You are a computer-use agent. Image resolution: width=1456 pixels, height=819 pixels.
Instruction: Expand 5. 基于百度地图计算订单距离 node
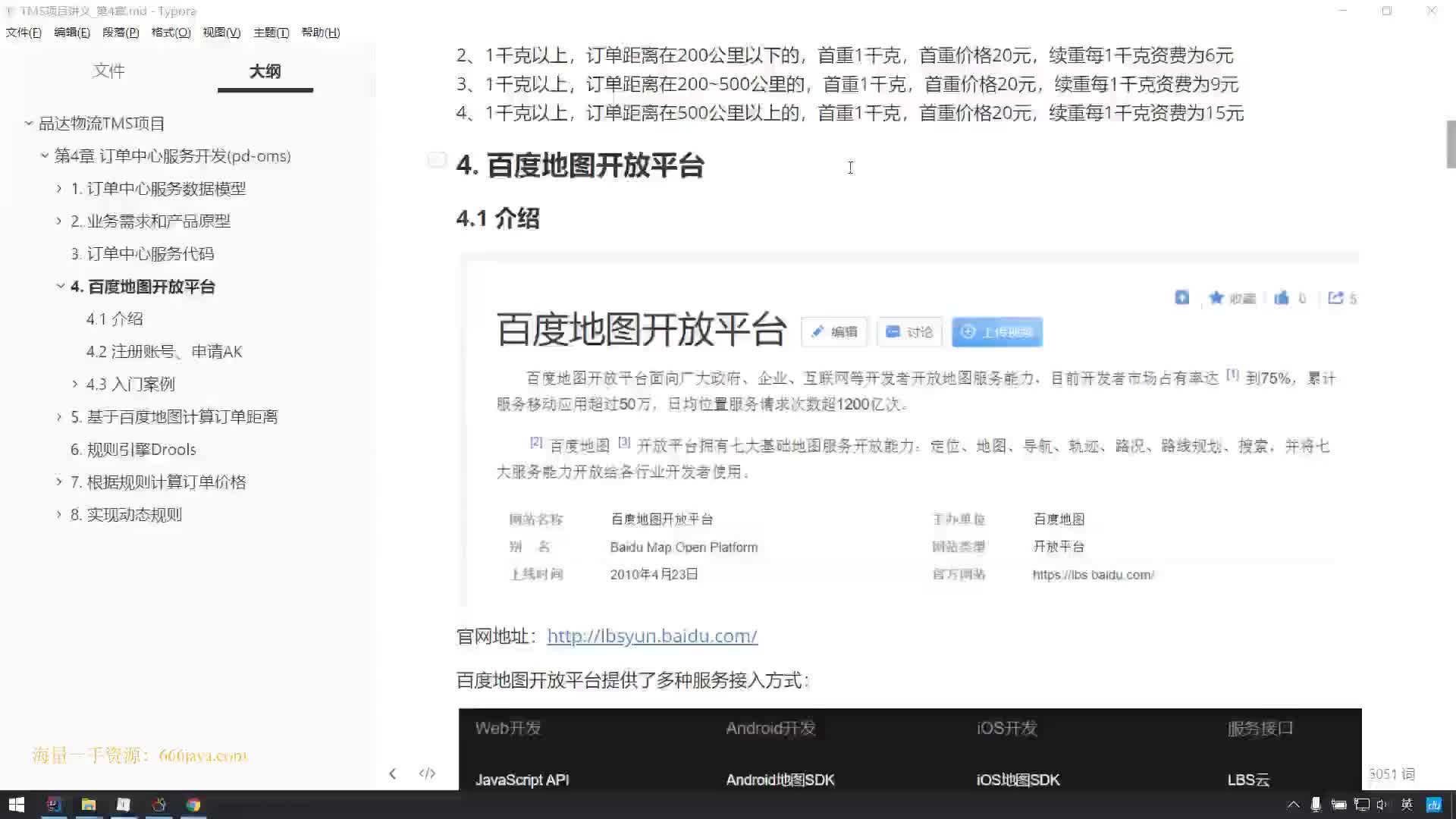click(x=59, y=416)
